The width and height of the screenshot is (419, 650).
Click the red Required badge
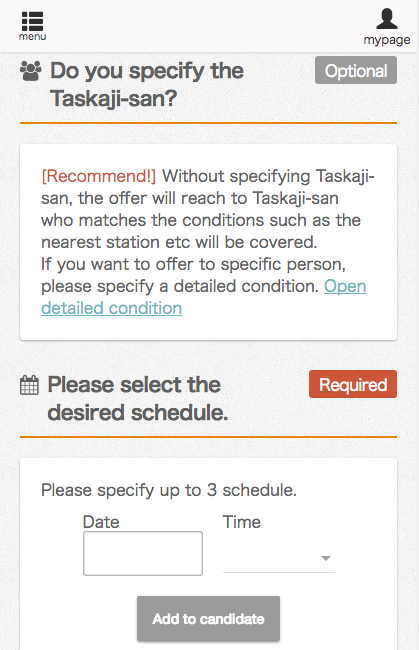(353, 384)
